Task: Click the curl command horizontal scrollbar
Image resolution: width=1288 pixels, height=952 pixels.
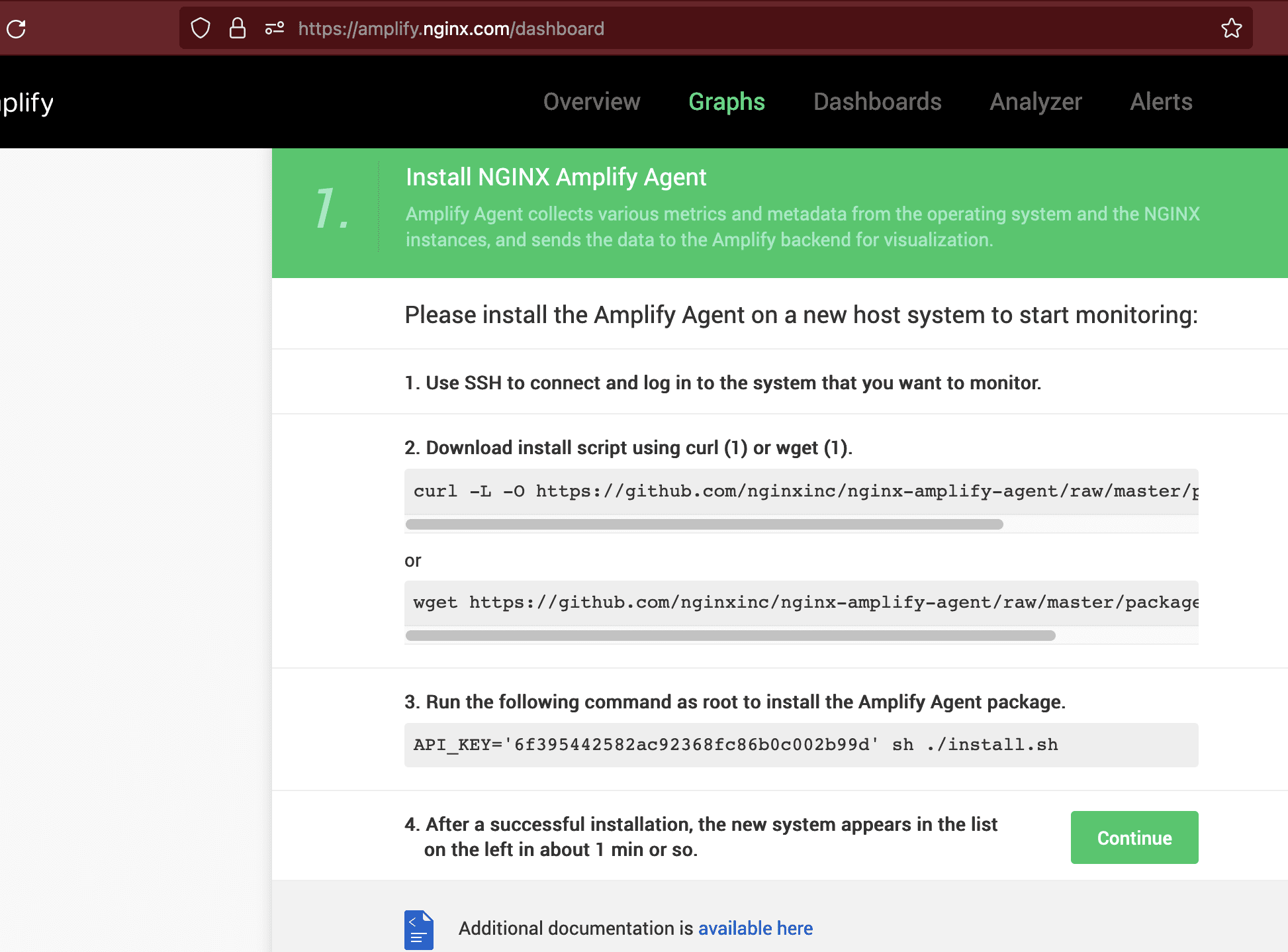Action: click(x=704, y=524)
